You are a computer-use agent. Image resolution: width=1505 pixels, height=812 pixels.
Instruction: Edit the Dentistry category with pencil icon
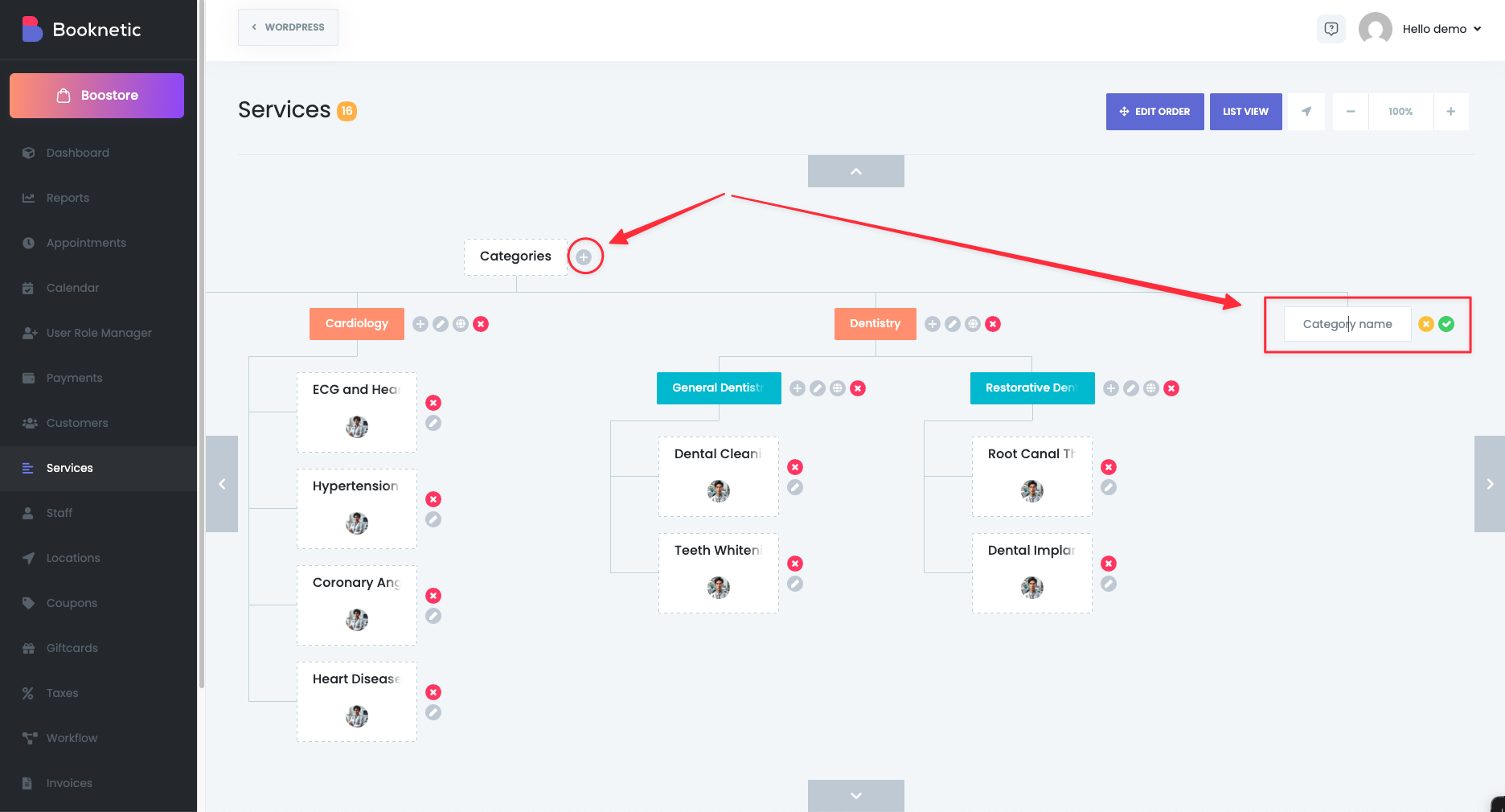[953, 324]
